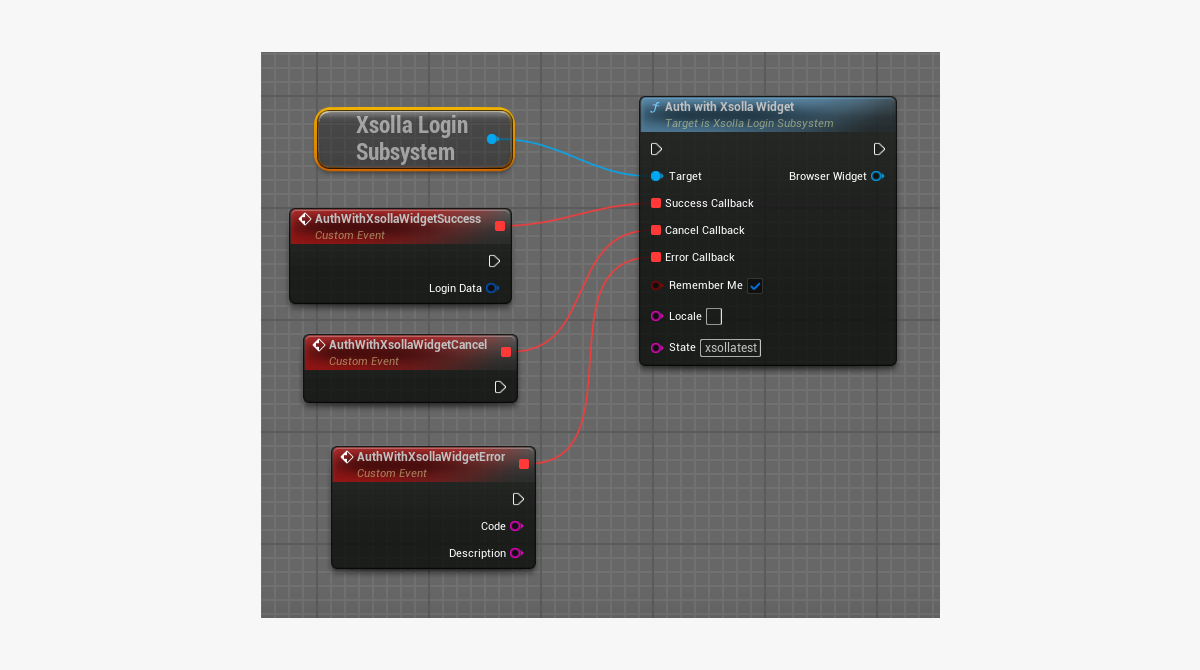Click the Target input pin
This screenshot has width=1200, height=670.
(656, 176)
